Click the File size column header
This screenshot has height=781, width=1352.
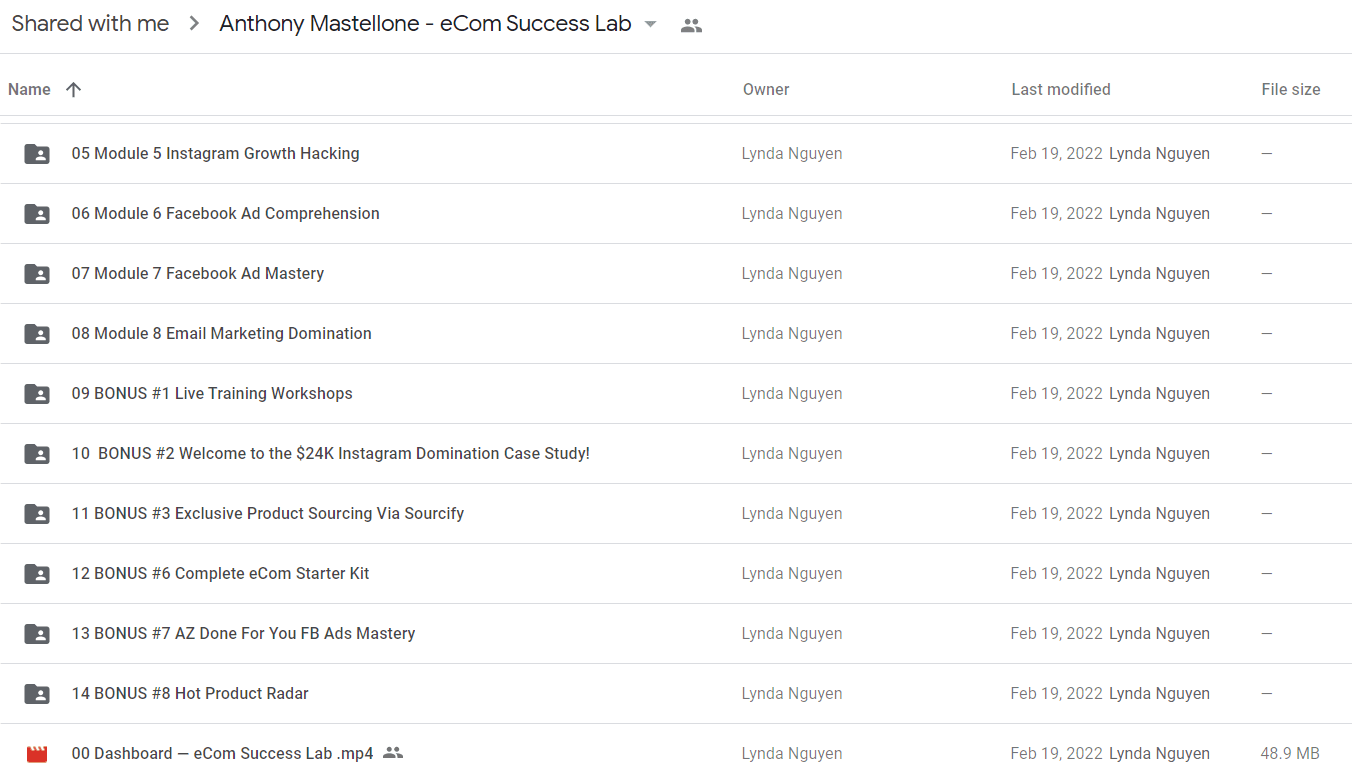pyautogui.click(x=1291, y=89)
